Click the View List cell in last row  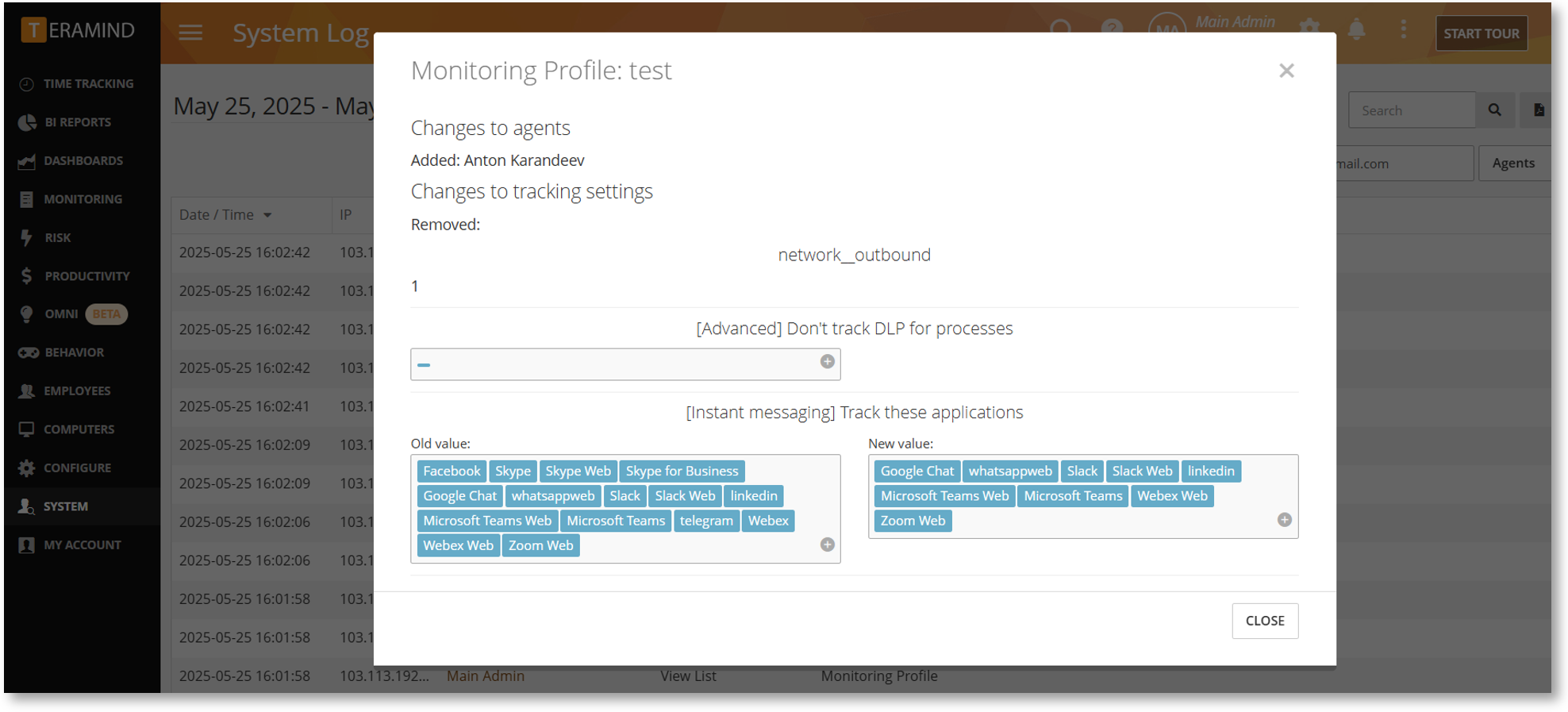(x=688, y=676)
